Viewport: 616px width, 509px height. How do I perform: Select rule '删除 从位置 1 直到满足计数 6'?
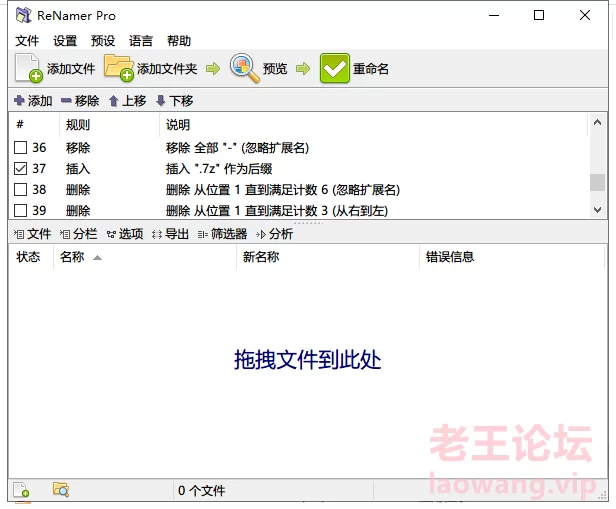tap(283, 190)
